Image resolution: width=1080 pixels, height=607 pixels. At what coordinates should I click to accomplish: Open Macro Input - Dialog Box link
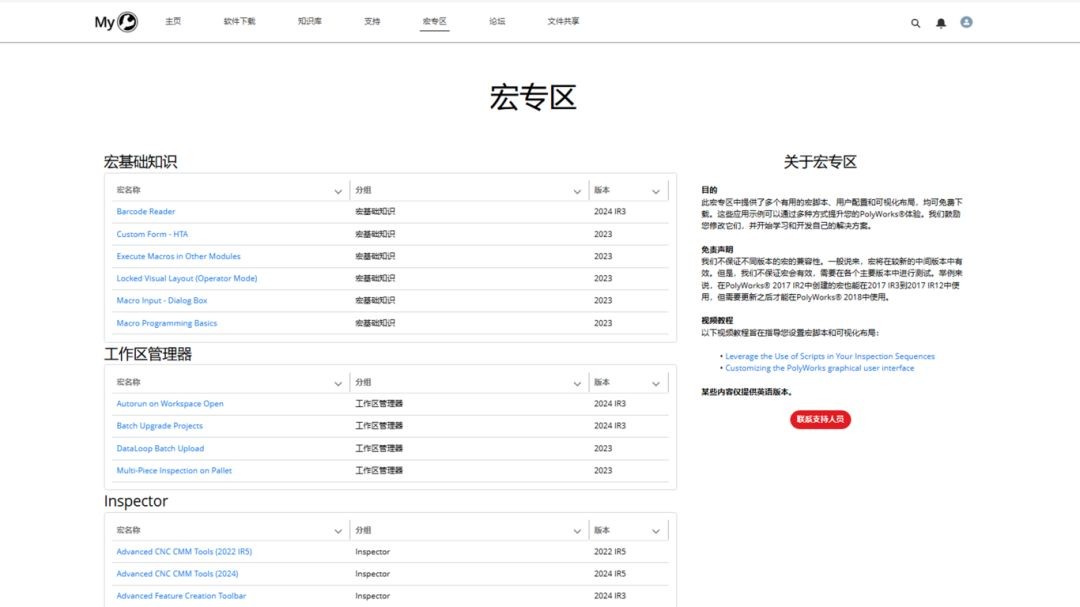[x=162, y=300]
